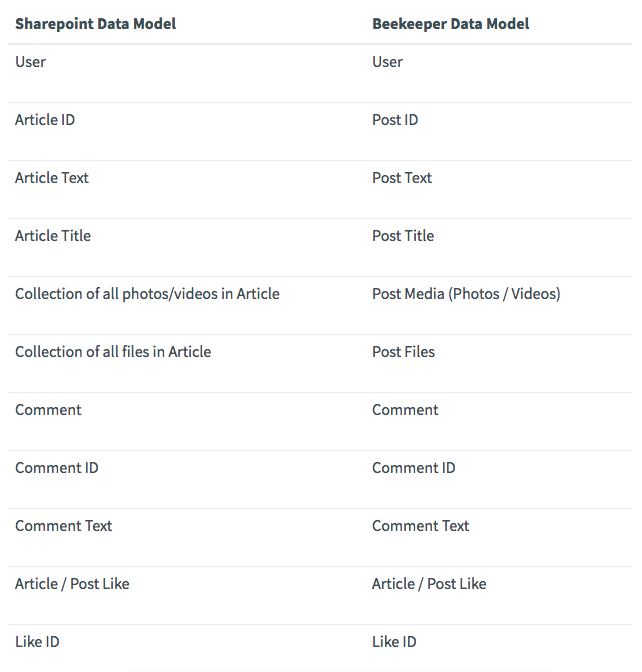642x672 pixels.
Task: Select the Article Title cell
Action: [53, 235]
